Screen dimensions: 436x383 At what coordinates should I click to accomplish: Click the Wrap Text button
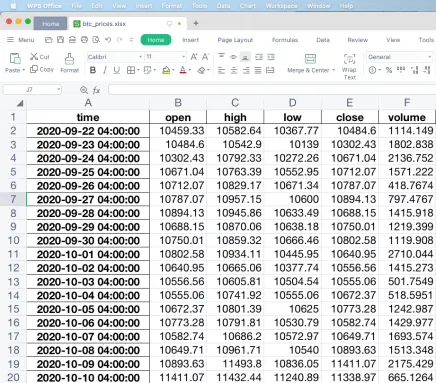[349, 67]
